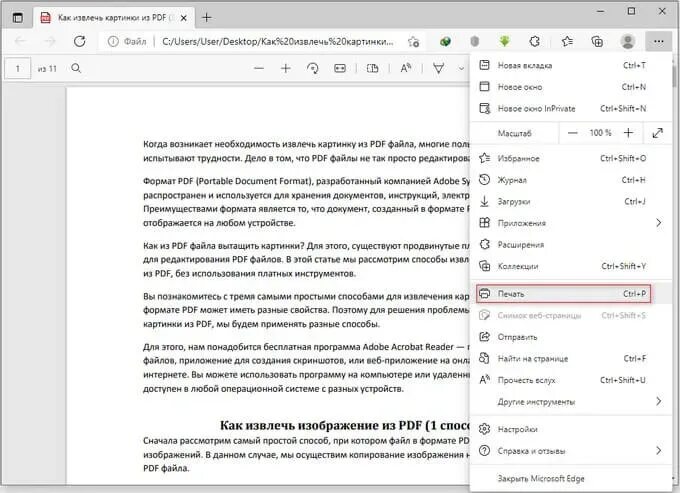Zoom out the PDF with minus
Viewport: 680px width, 493px height.
click(259, 69)
